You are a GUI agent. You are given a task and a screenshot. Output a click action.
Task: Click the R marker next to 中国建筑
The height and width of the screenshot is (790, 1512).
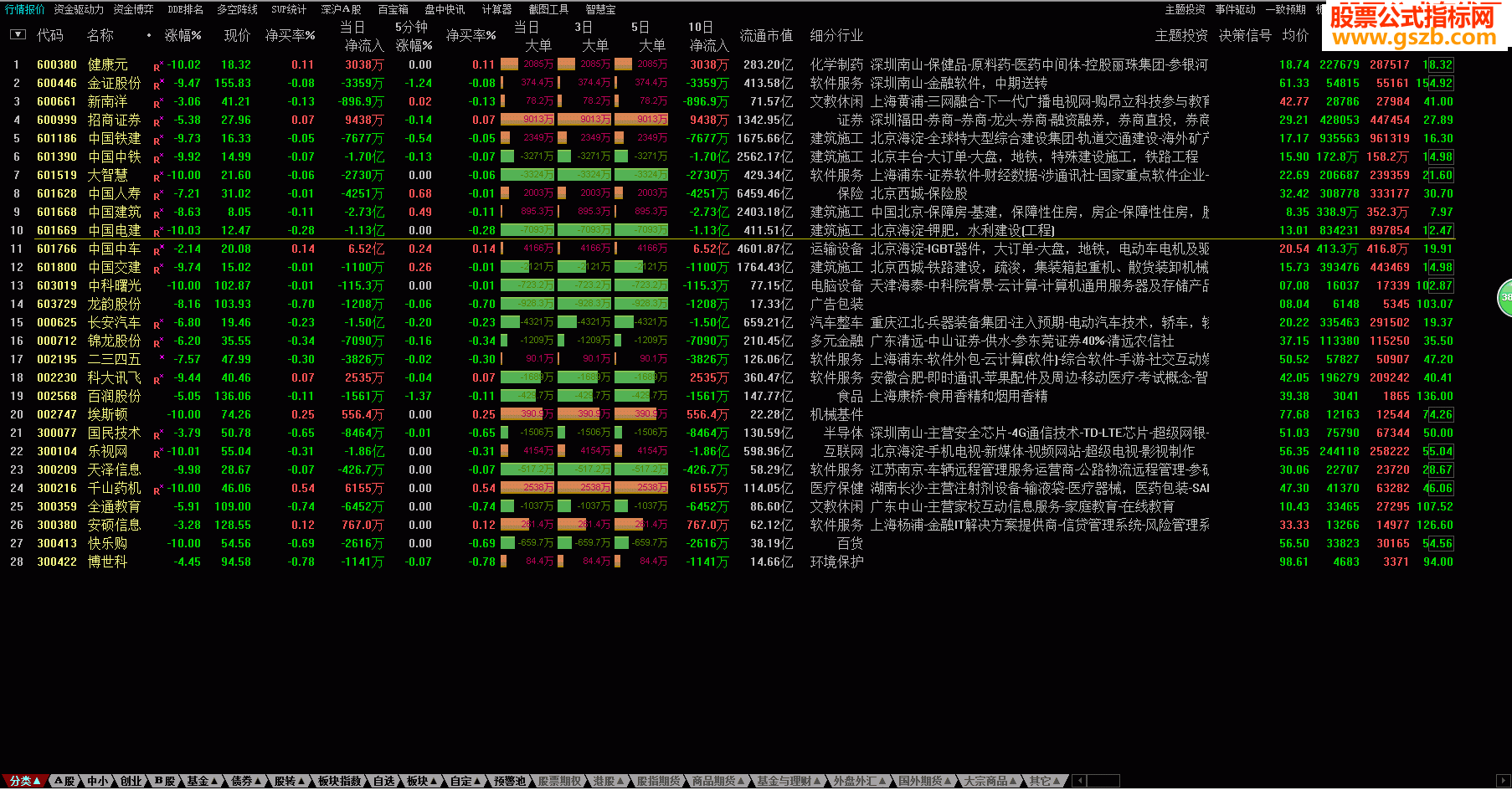pyautogui.click(x=157, y=213)
